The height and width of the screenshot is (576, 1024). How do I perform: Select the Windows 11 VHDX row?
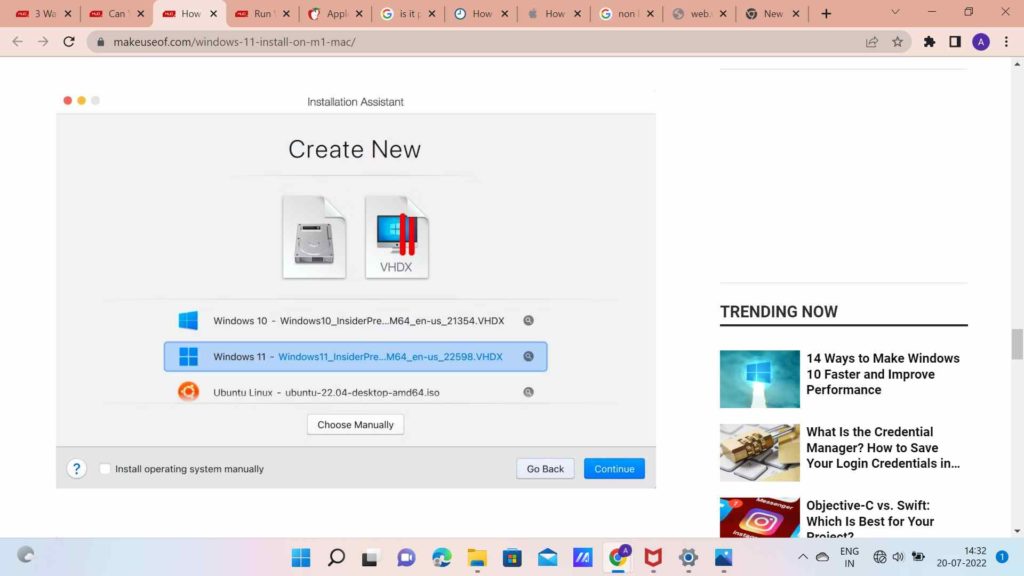[356, 357]
